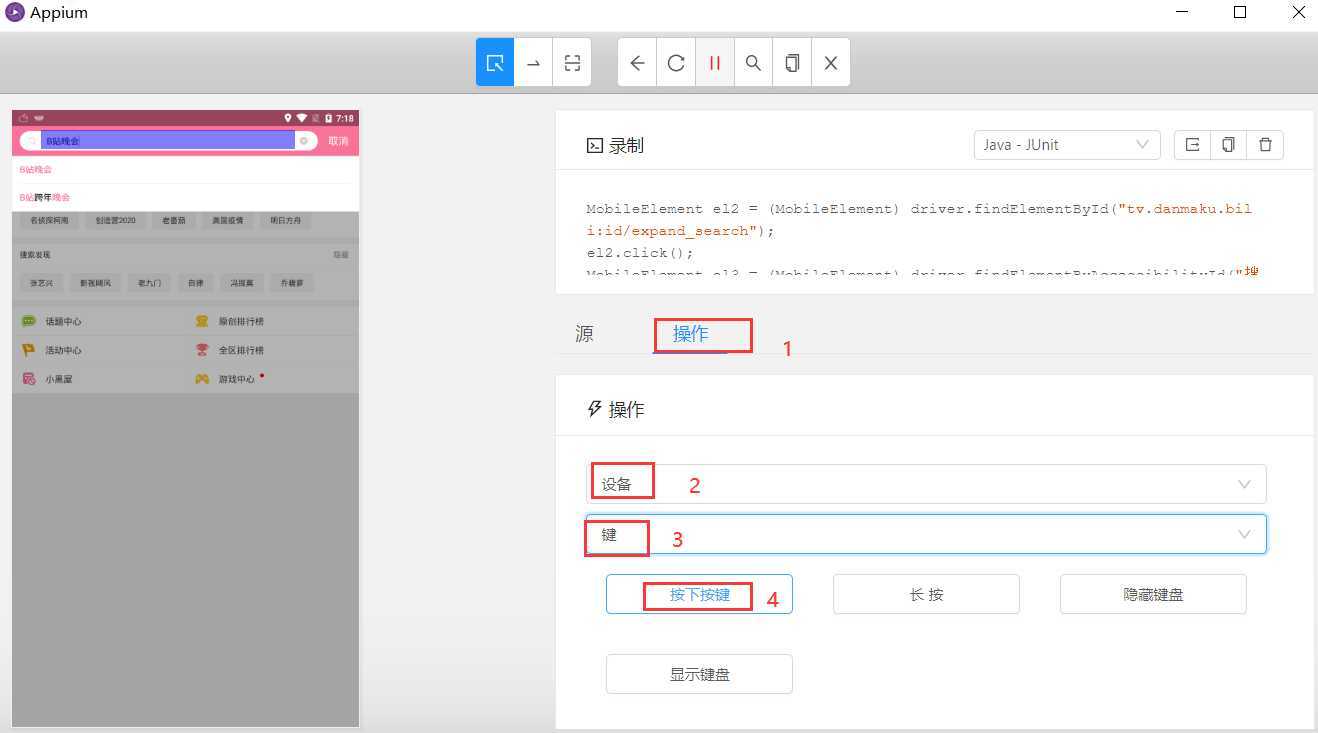The width and height of the screenshot is (1318, 733).
Task: Copy recorded code to clipboard
Action: pyautogui.click(x=1228, y=145)
